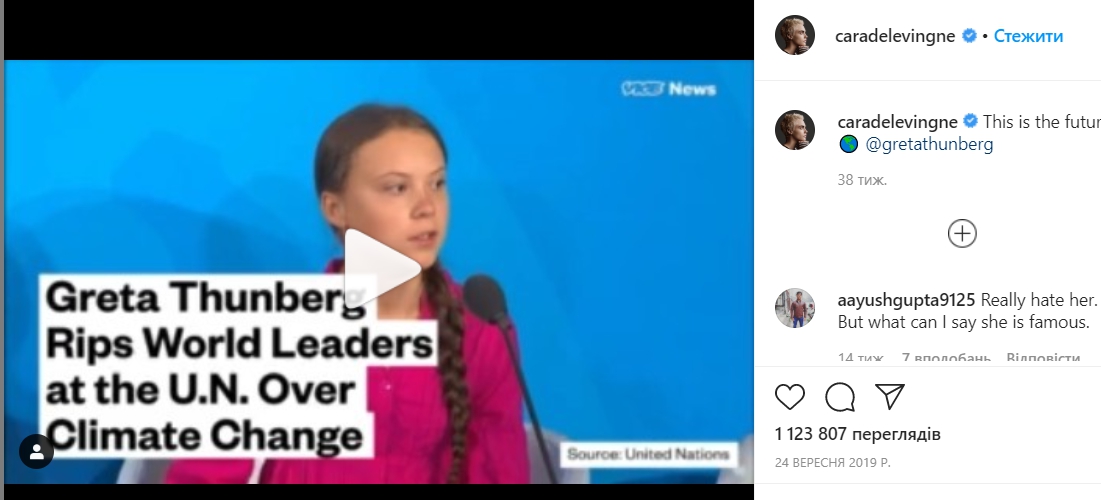Open the 1 123 807 переглядів count

click(x=857, y=434)
